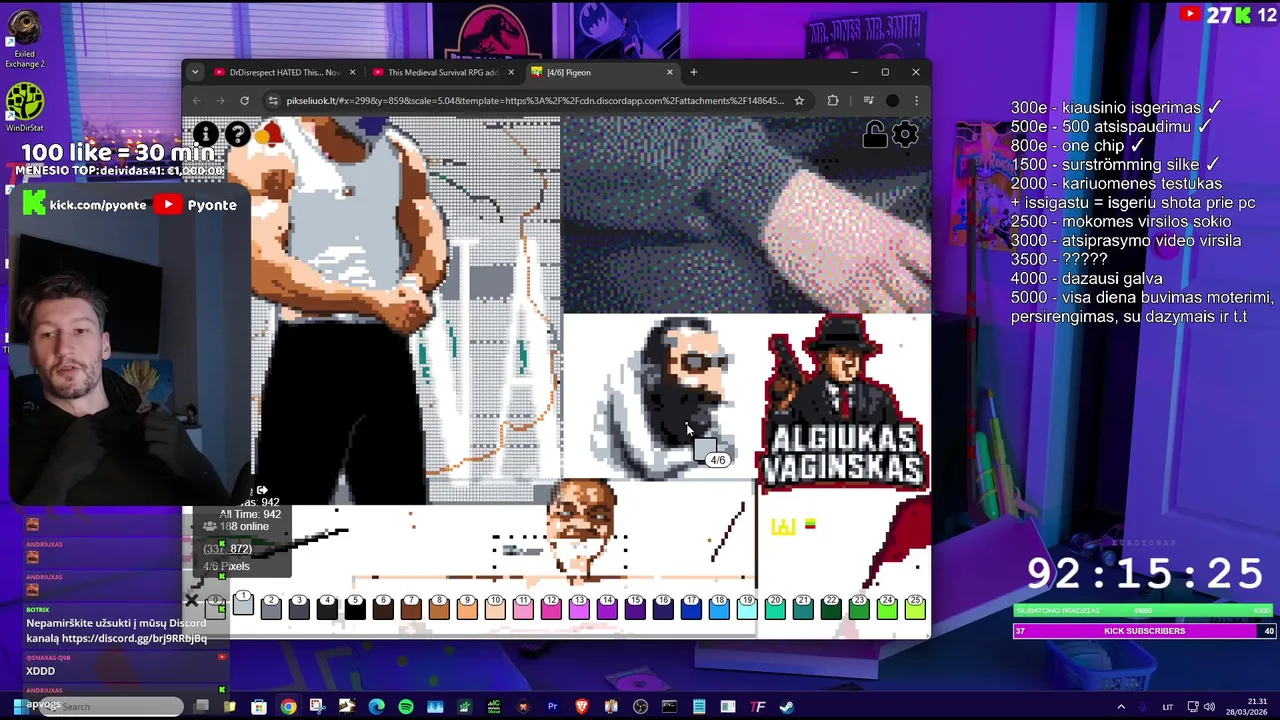The height and width of the screenshot is (720, 1280).
Task: Close the Medieval Survival RPG tab
Action: (x=511, y=72)
